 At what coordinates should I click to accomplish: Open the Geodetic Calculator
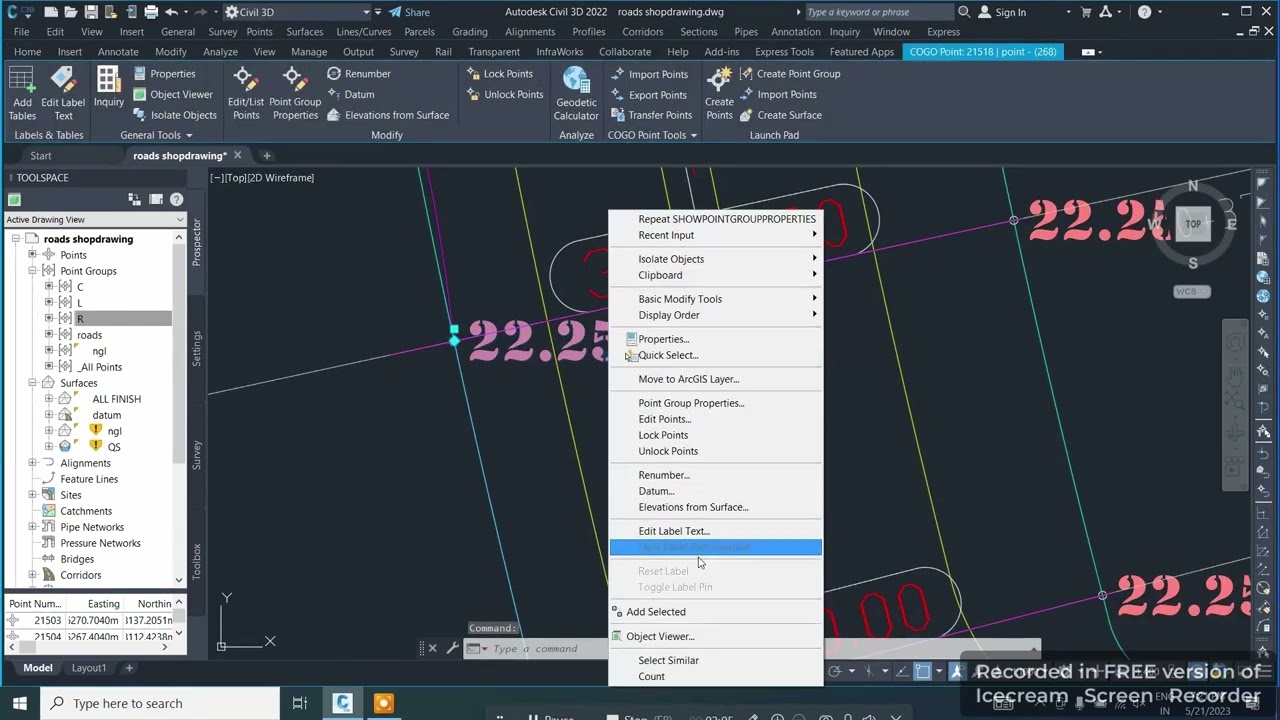[x=576, y=93]
